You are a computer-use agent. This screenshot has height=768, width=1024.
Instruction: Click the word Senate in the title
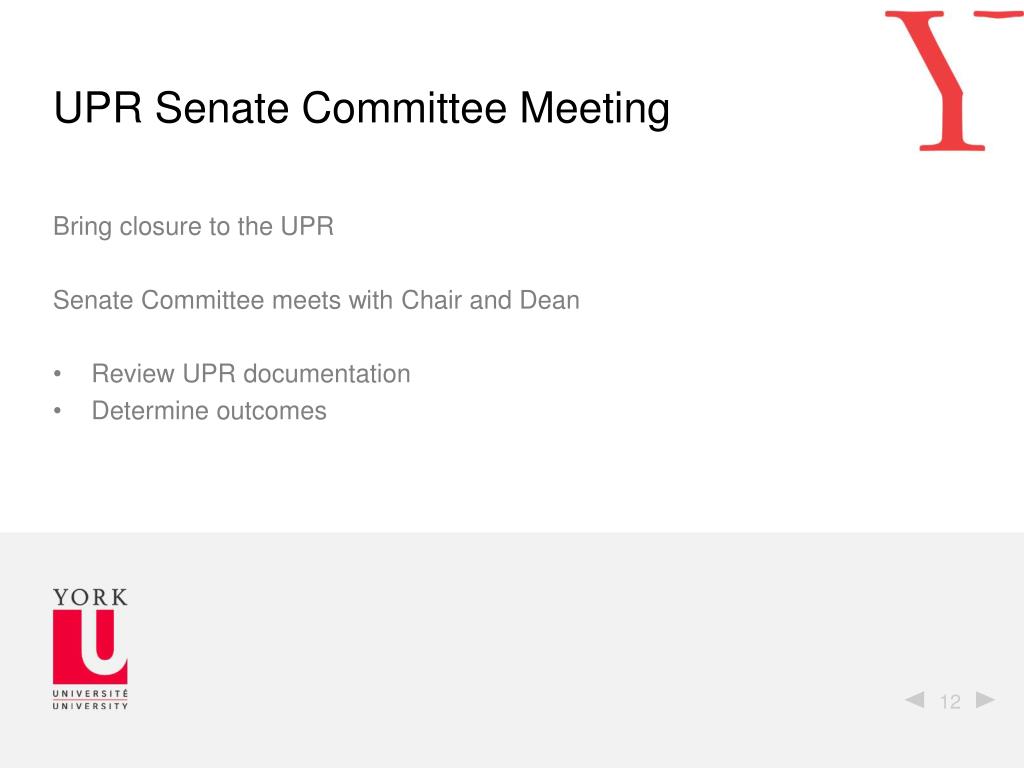coord(222,108)
